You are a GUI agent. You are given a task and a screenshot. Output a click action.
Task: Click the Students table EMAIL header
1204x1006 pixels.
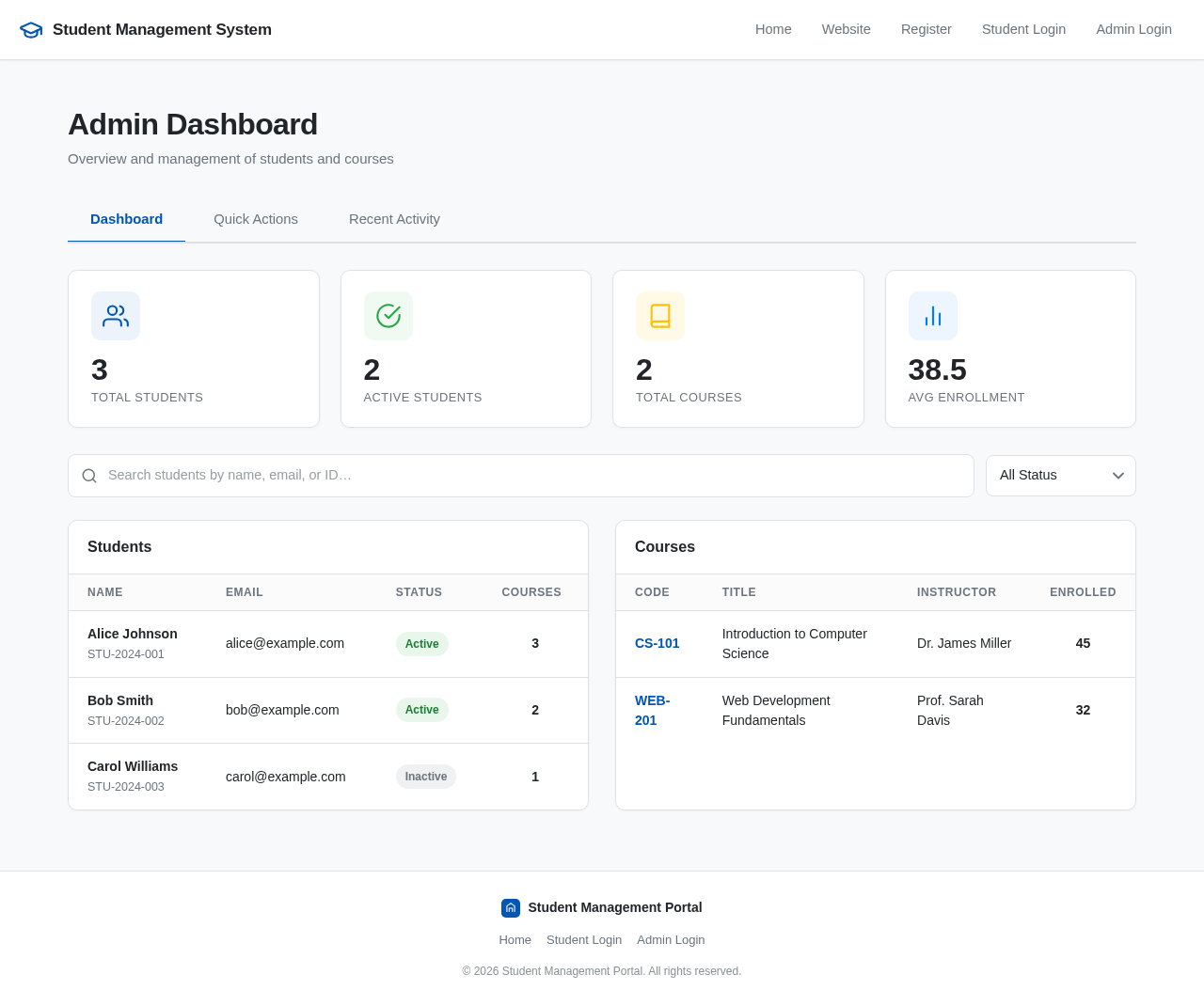point(245,592)
